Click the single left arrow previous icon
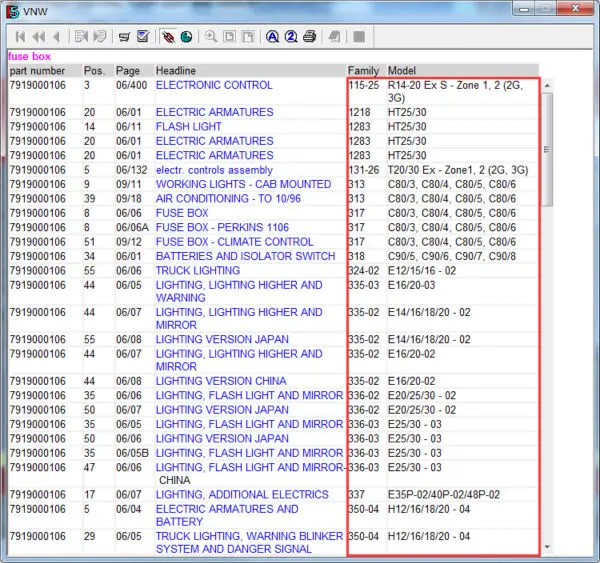This screenshot has width=600, height=563. click(57, 37)
